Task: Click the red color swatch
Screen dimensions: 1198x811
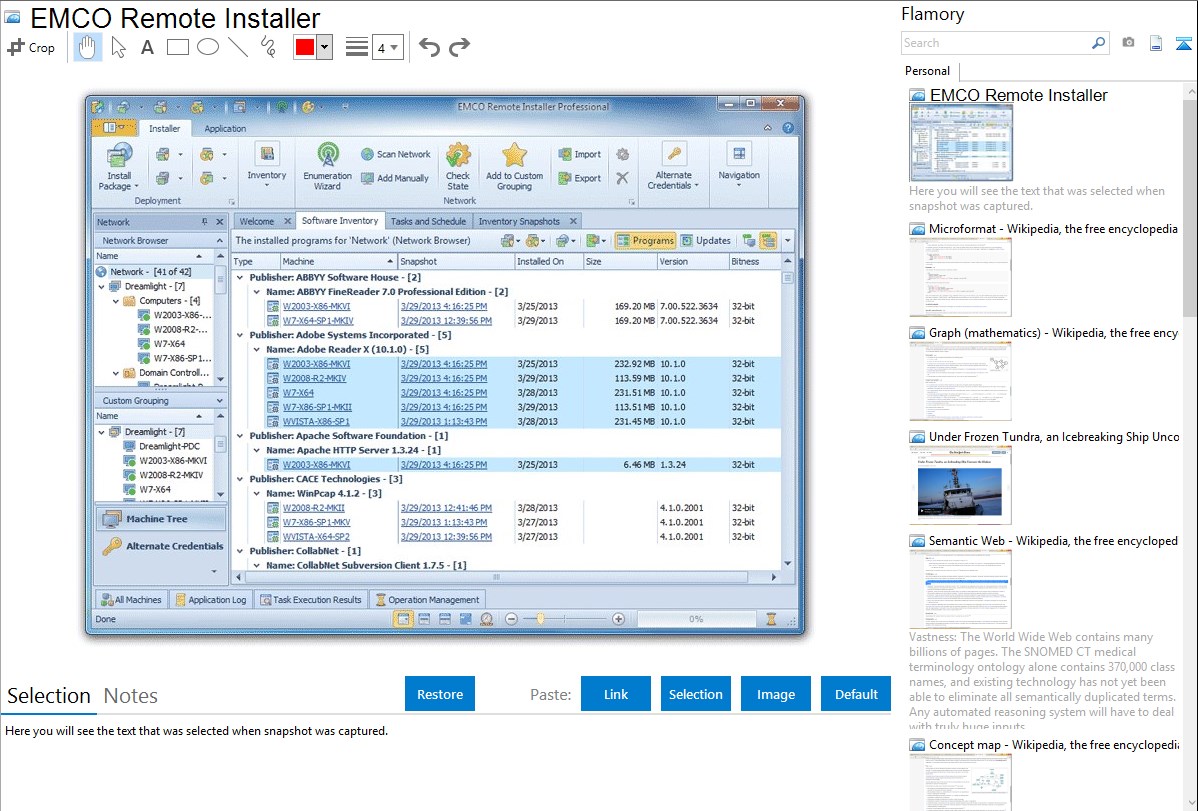Action: tap(305, 47)
